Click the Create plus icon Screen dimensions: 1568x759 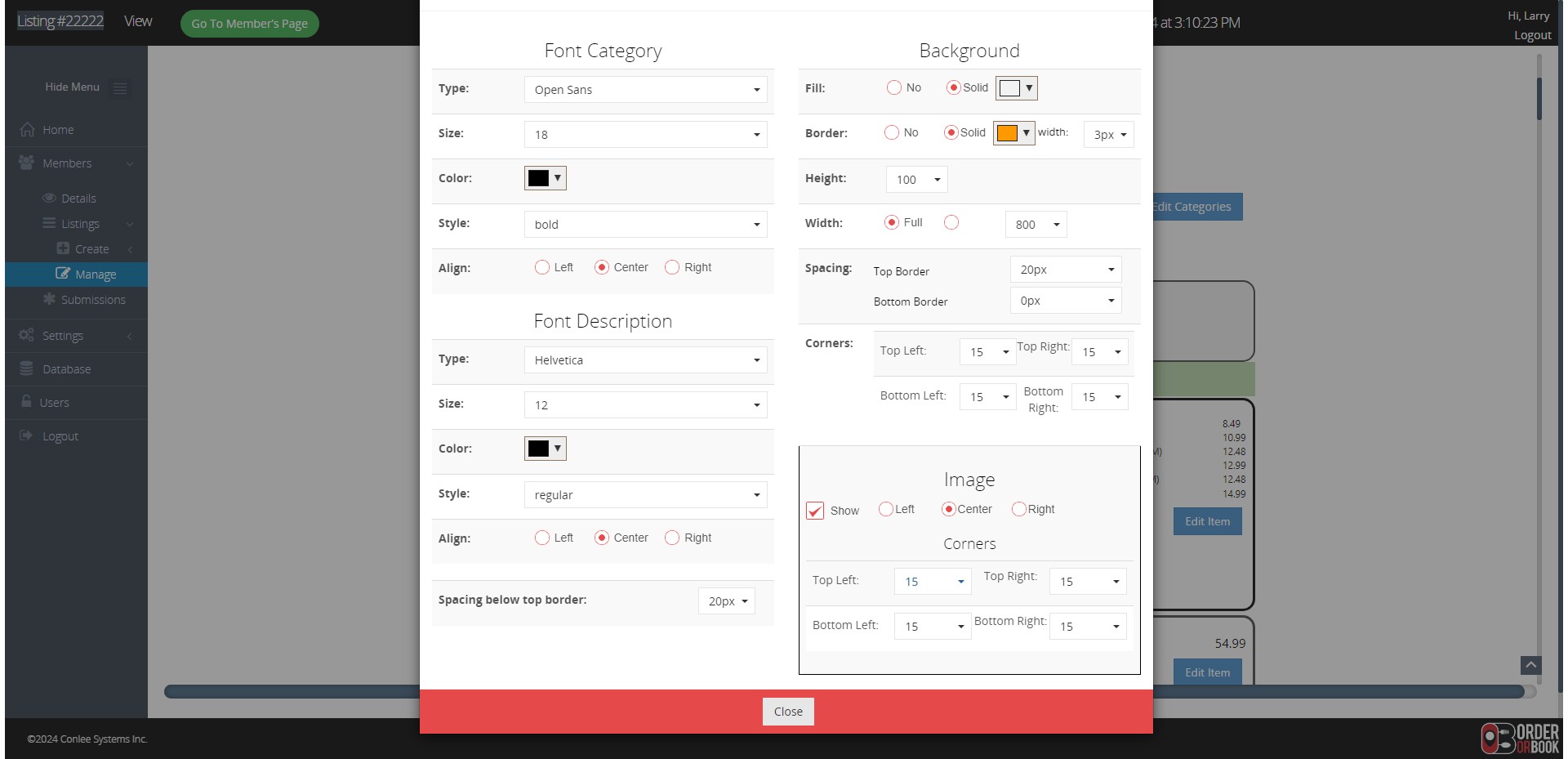(x=63, y=248)
